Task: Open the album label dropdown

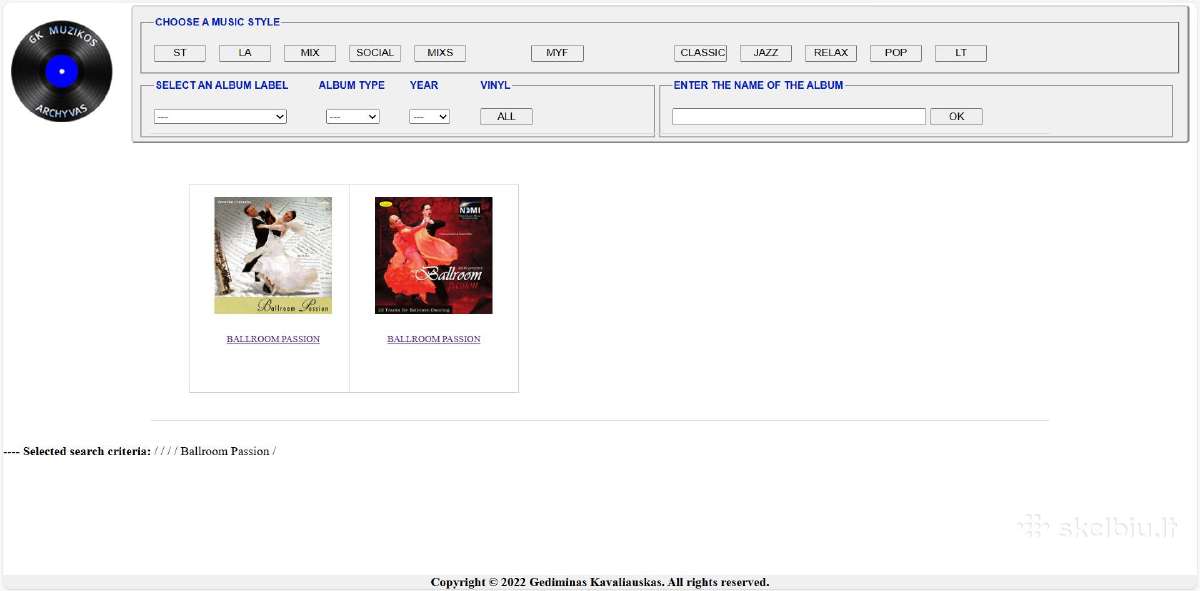Action: 220,117
